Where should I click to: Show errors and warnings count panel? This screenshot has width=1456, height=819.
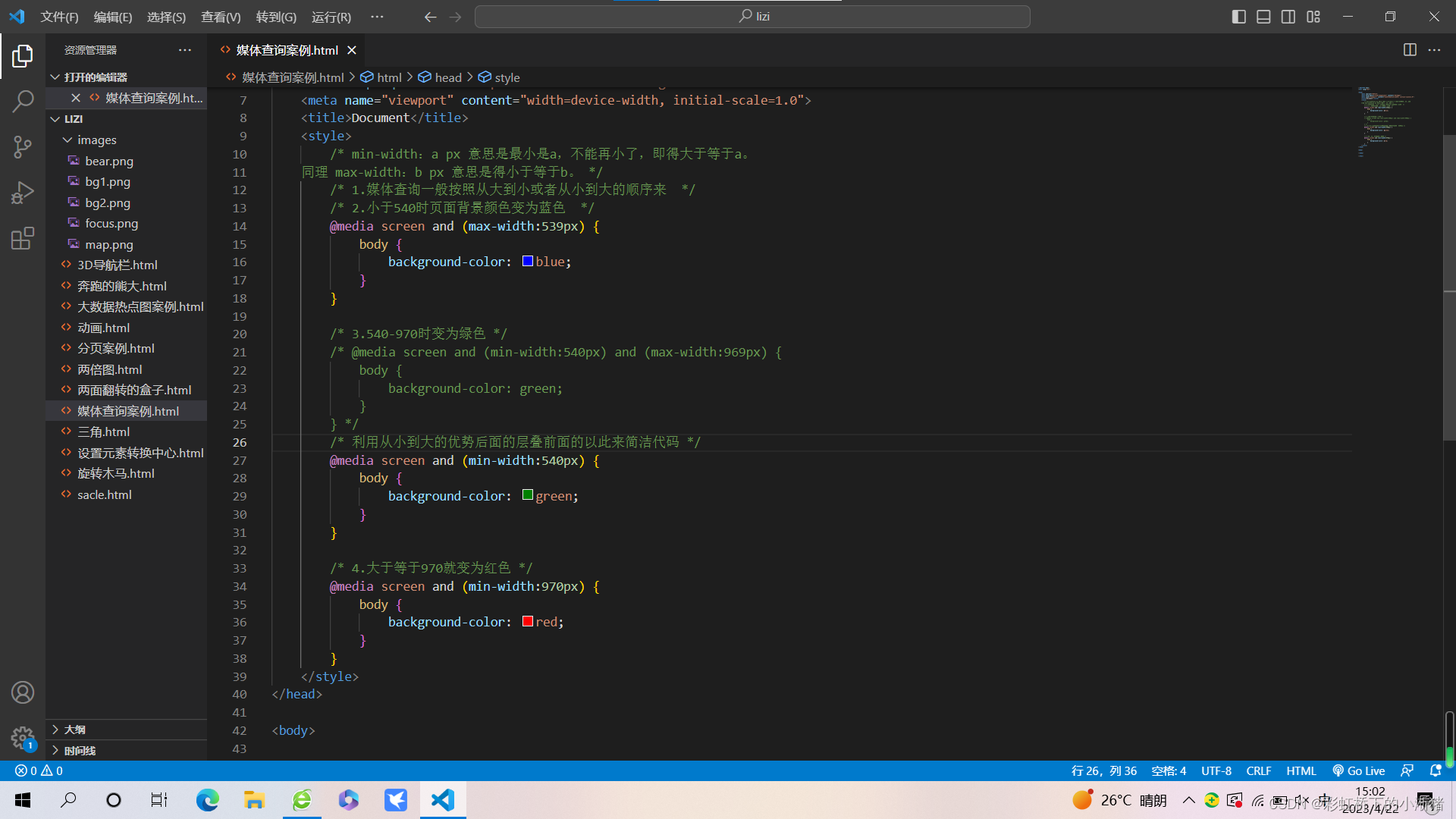39,770
